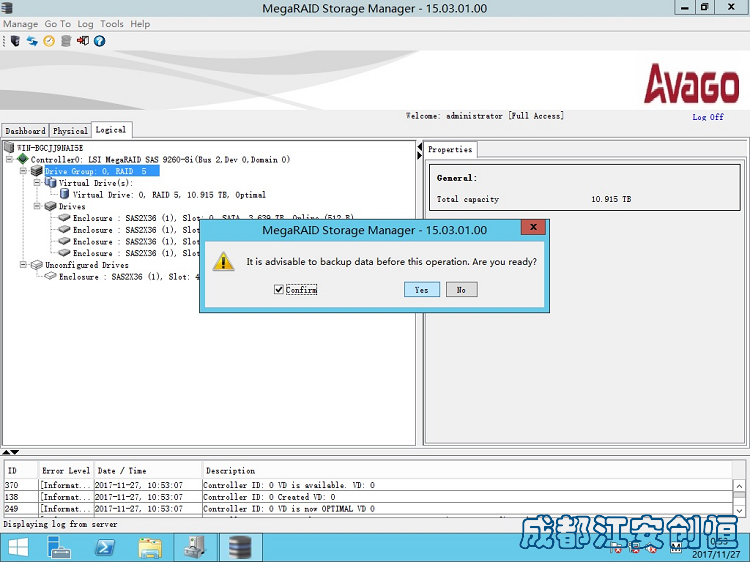
Task: Select log entry 'Created VD: 0'
Action: coord(368,497)
